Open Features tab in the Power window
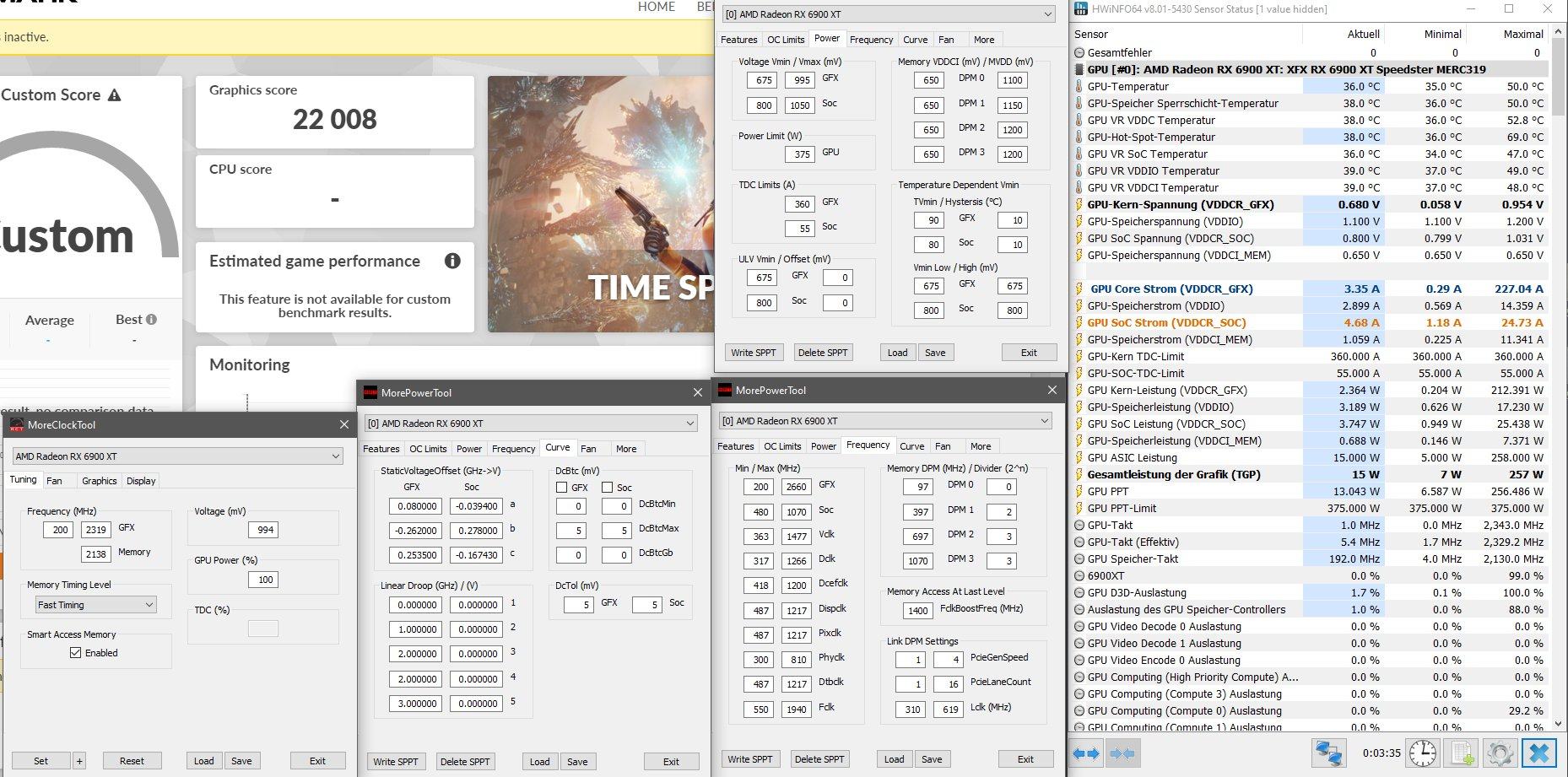 tap(738, 40)
